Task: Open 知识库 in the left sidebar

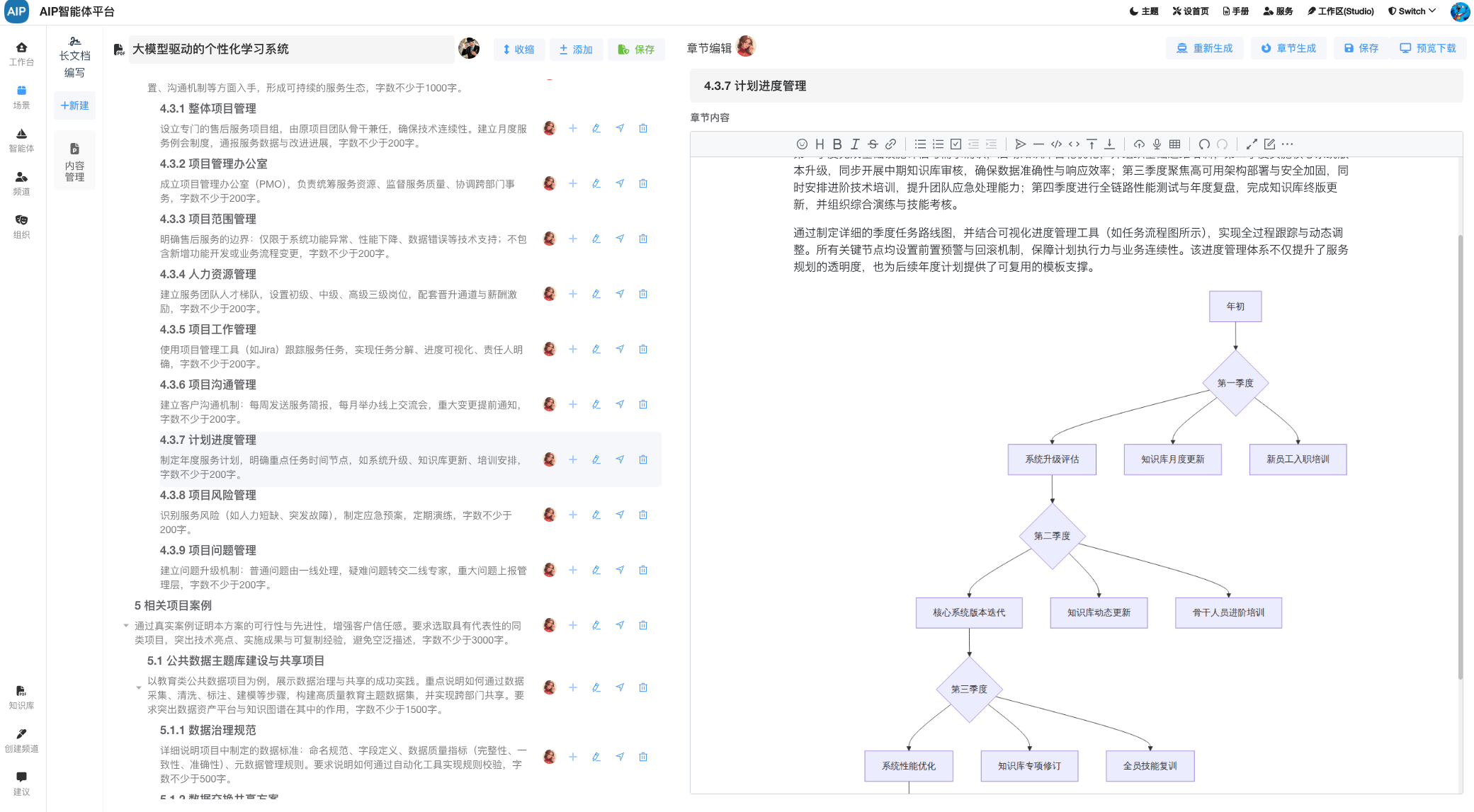Action: click(21, 697)
